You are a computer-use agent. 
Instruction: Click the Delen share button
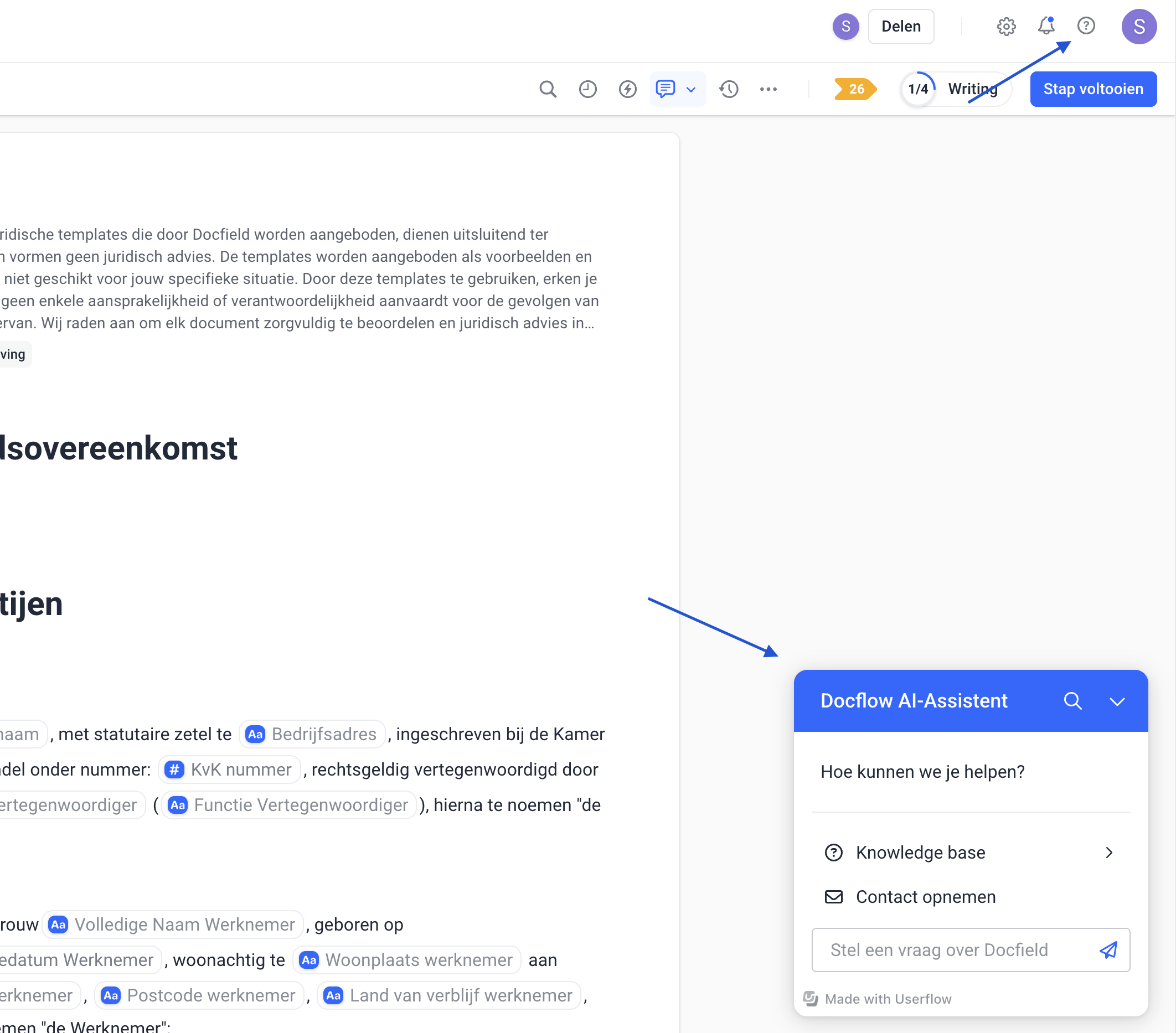click(x=900, y=27)
